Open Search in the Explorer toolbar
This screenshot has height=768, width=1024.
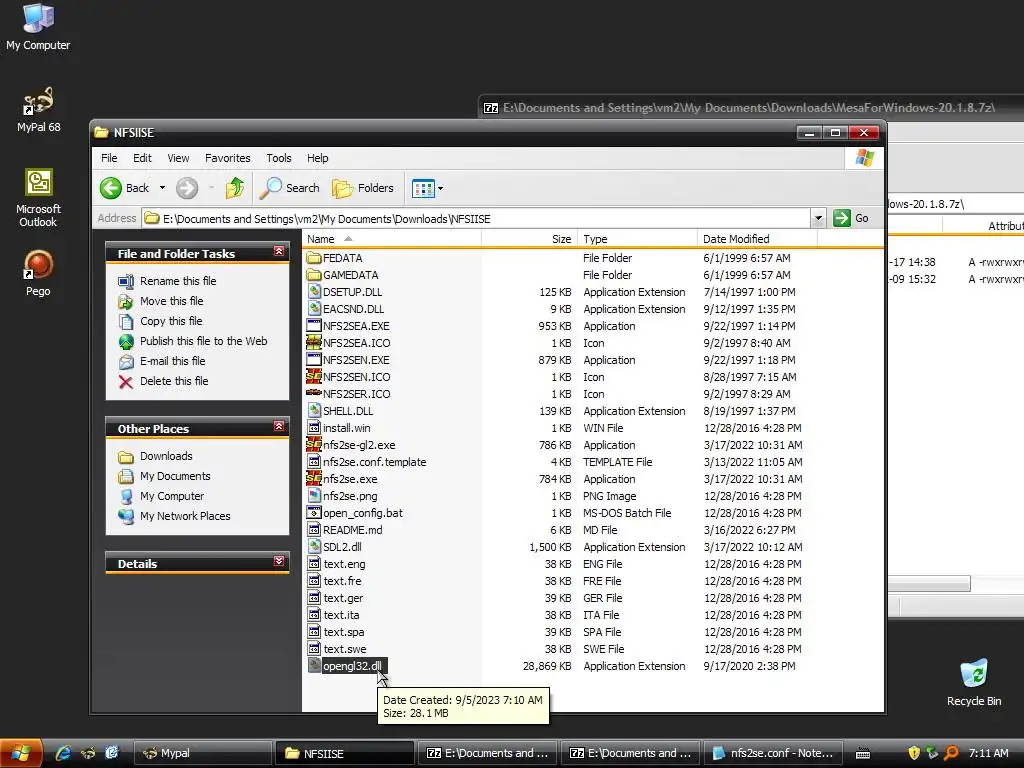tap(289, 188)
